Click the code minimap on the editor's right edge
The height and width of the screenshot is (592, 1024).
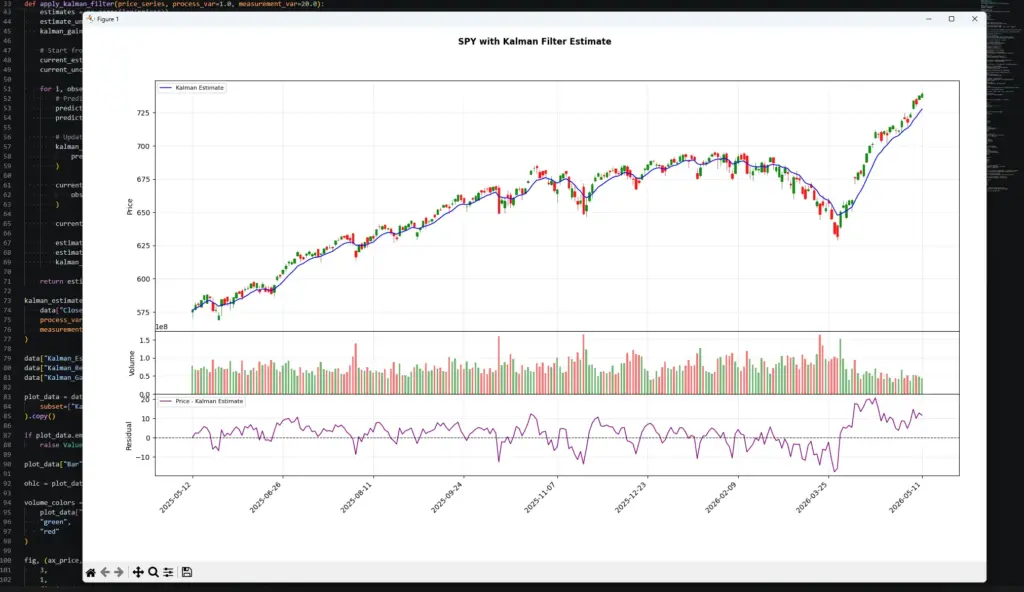[x=1004, y=98]
